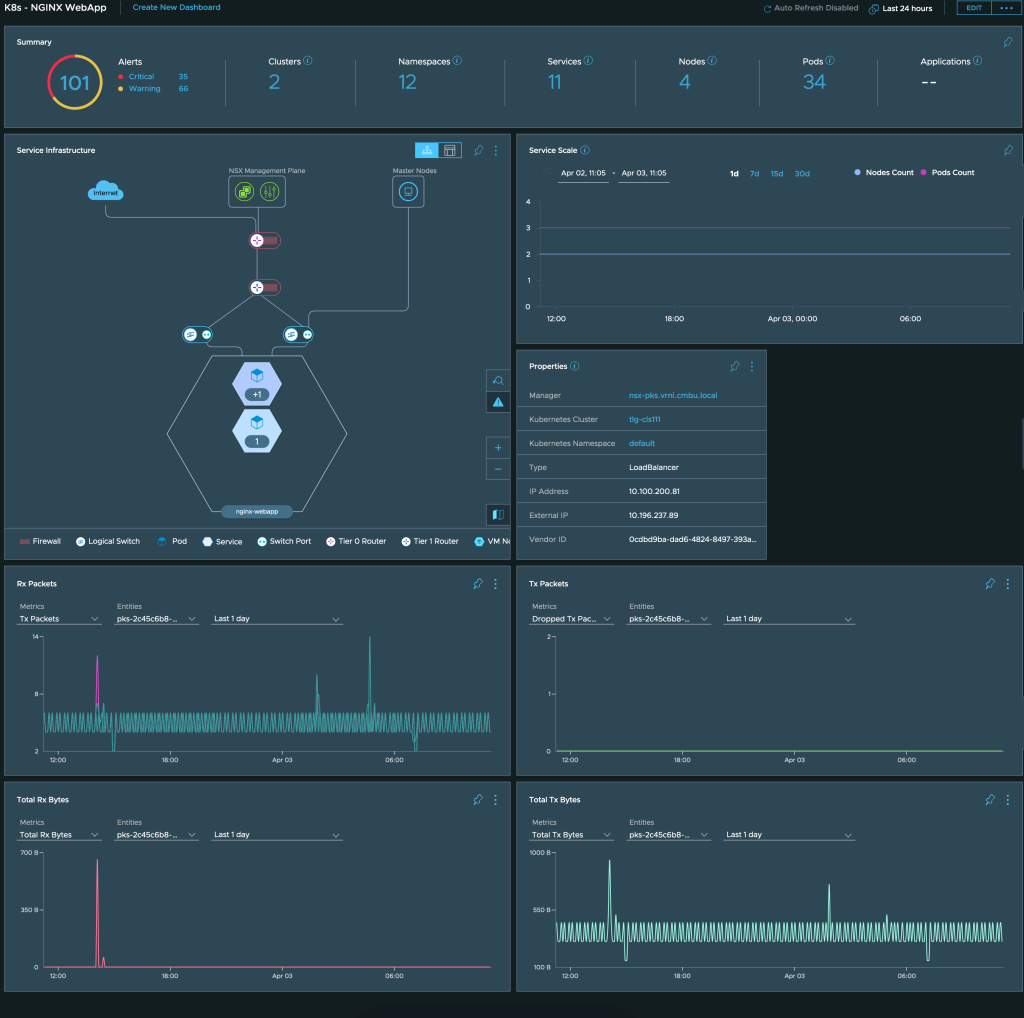Toggle Auto Refresh Disabled setting
The height and width of the screenshot is (1018, 1024).
click(x=810, y=8)
